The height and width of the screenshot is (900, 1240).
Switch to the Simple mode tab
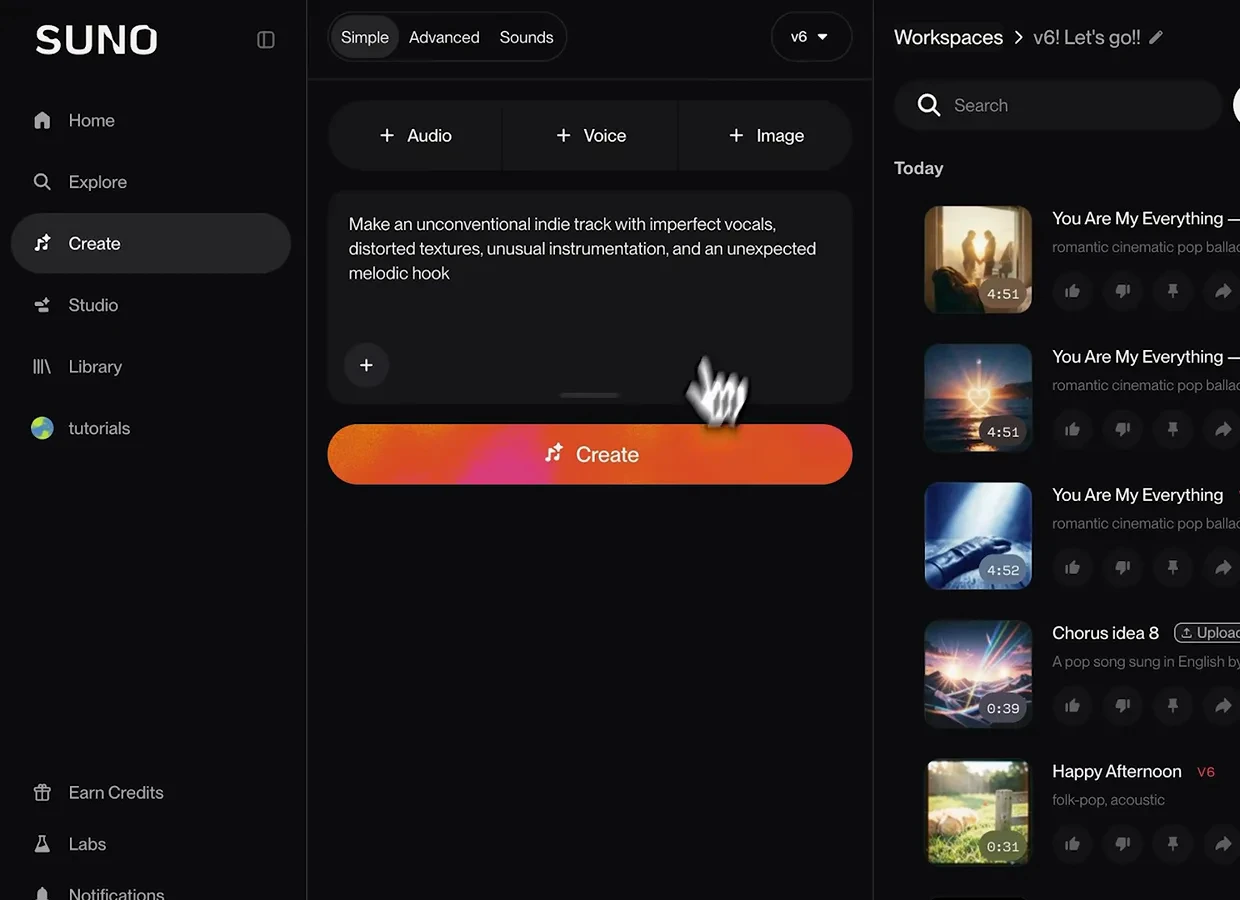point(365,37)
